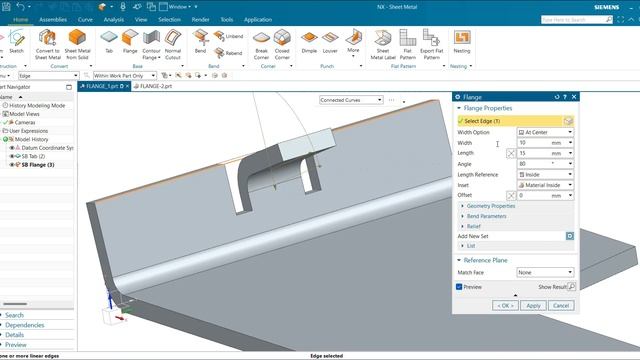This screenshot has width=640, height=360.
Task: Open the Edge selection filter dropdown
Action: pyautogui.click(x=48, y=76)
